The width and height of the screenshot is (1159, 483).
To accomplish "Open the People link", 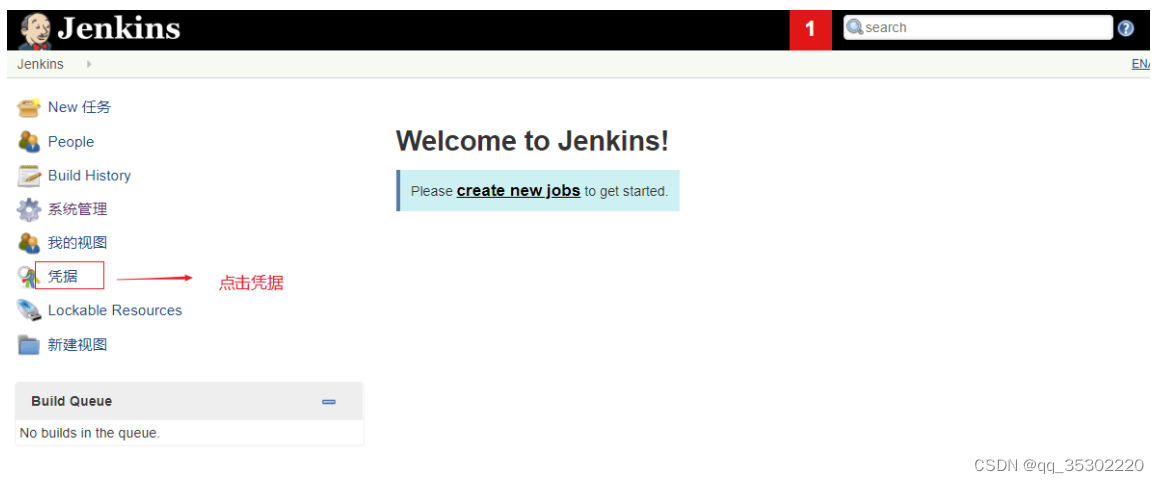I will click(71, 141).
